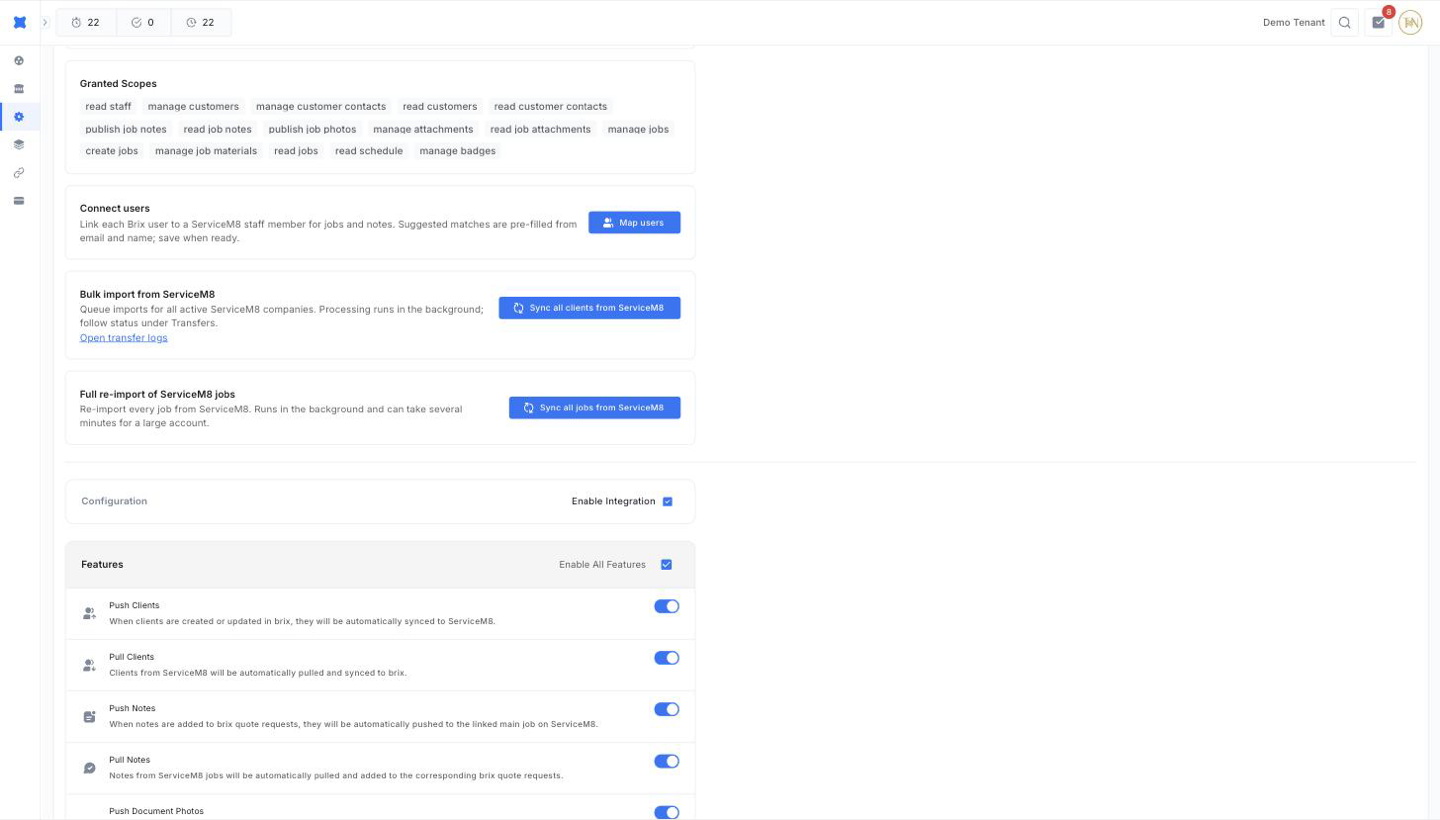Open the user avatar menu
Viewport: 1440px width, 820px height.
click(x=1410, y=23)
